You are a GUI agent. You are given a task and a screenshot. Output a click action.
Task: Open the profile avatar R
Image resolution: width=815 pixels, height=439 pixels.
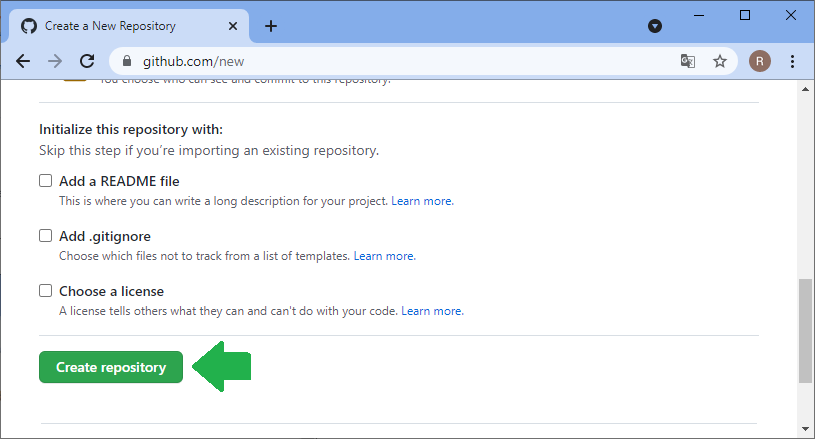(x=760, y=61)
